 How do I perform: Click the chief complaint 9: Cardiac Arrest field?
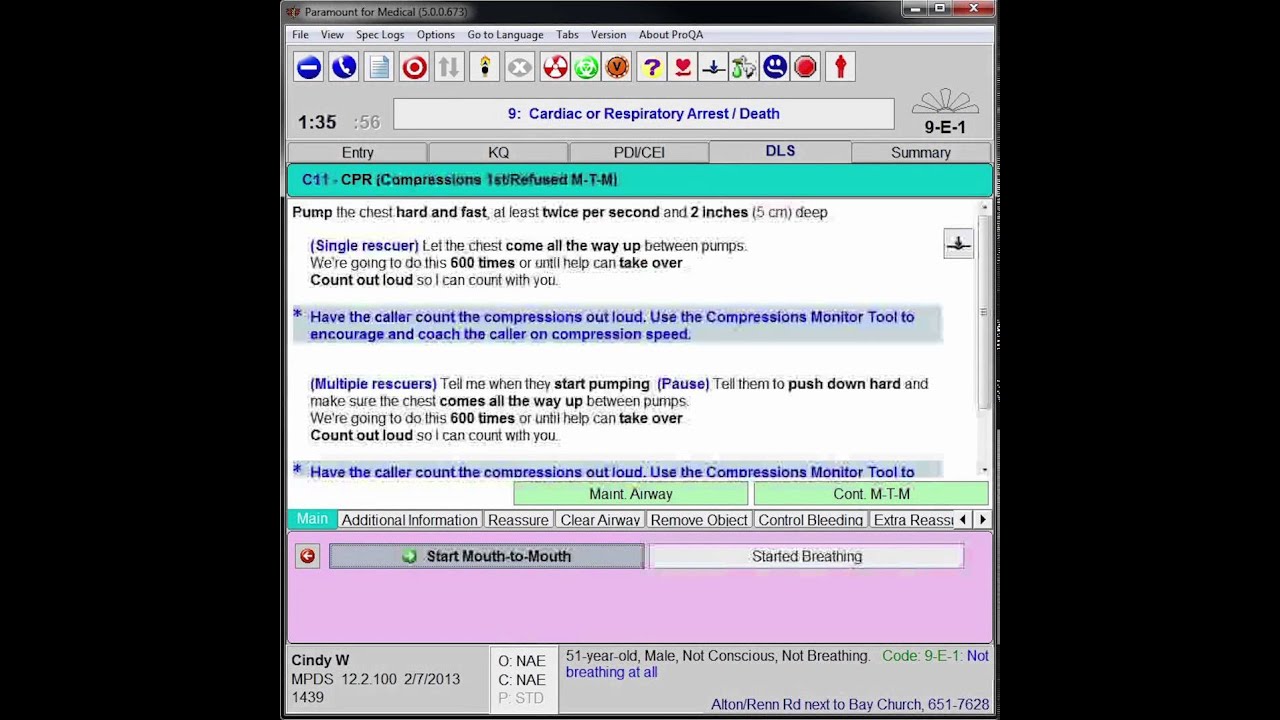point(643,114)
